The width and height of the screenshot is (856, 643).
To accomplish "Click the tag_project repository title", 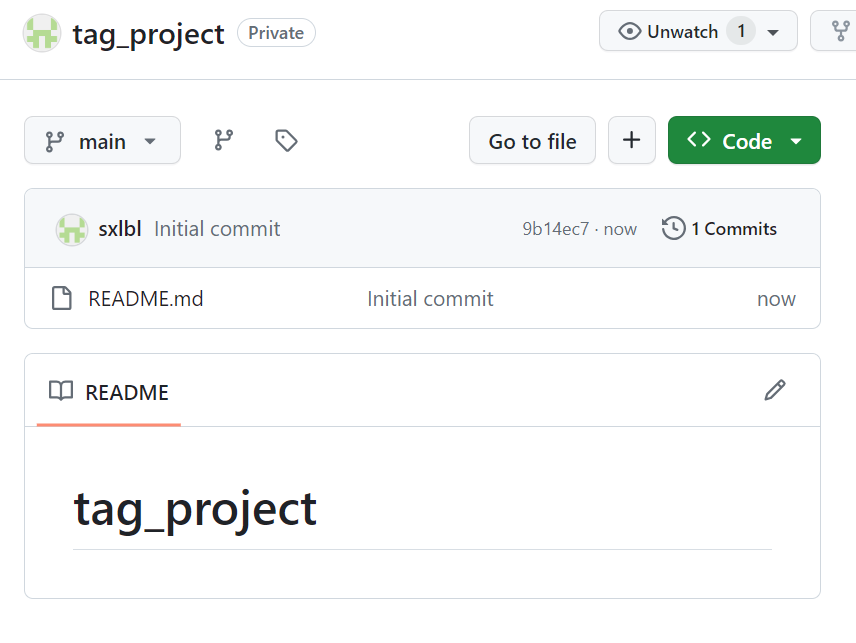I will click(148, 33).
